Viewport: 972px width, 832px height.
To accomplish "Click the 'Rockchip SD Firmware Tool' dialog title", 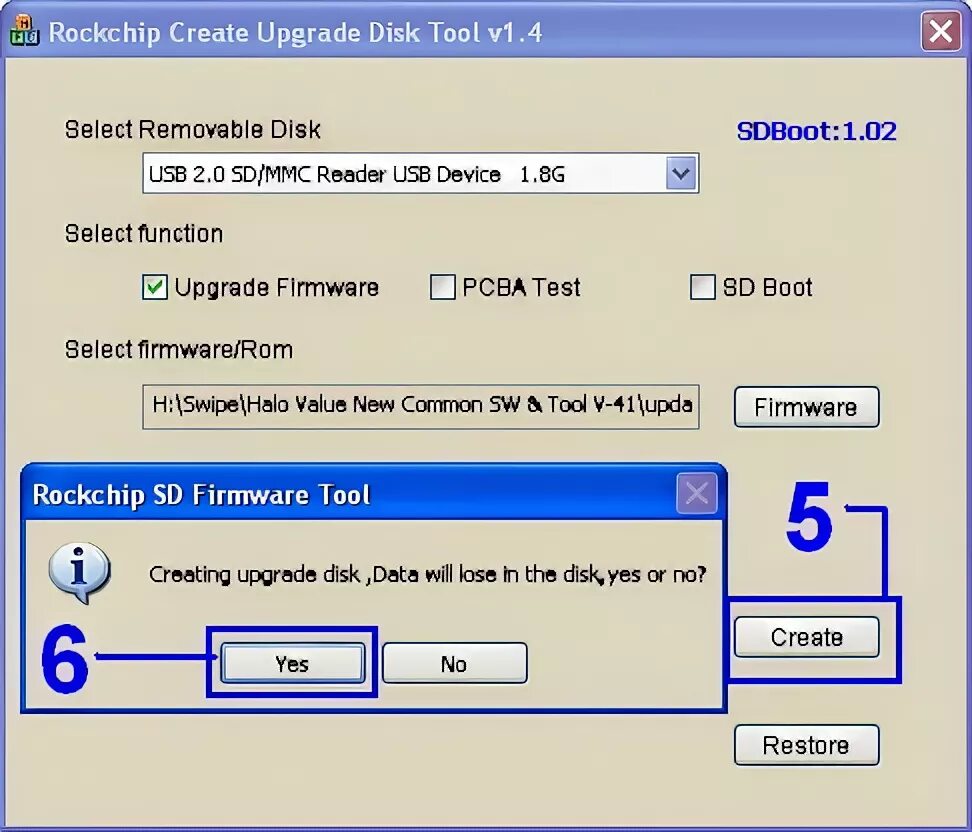I will click(201, 495).
